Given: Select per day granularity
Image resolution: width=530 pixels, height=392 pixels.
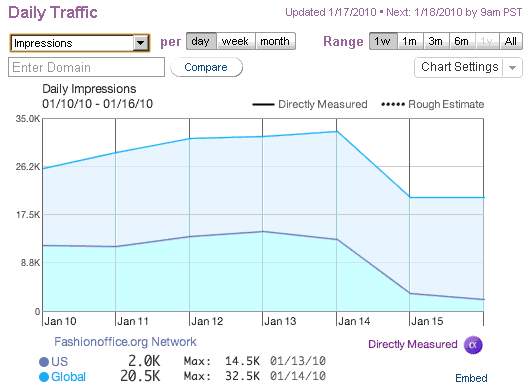Looking at the screenshot, I should pyautogui.click(x=201, y=41).
